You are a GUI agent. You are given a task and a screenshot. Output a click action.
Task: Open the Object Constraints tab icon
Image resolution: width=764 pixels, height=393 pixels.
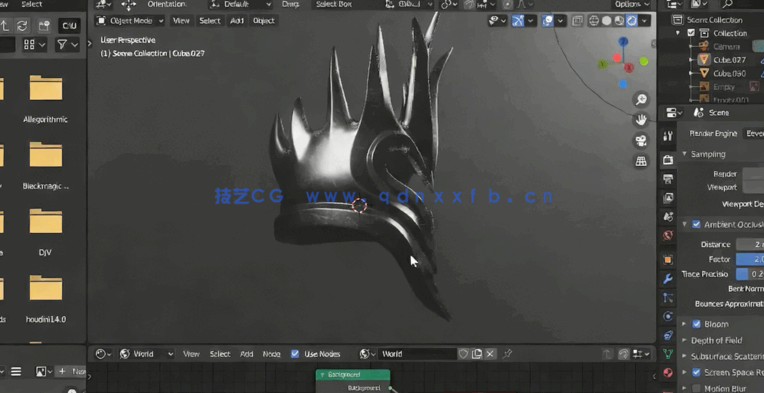[x=668, y=335]
